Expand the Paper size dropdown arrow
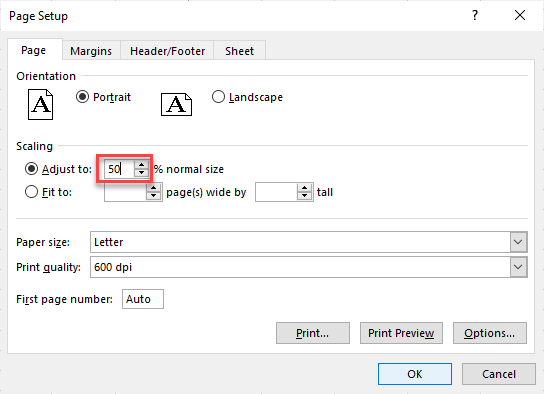 518,242
